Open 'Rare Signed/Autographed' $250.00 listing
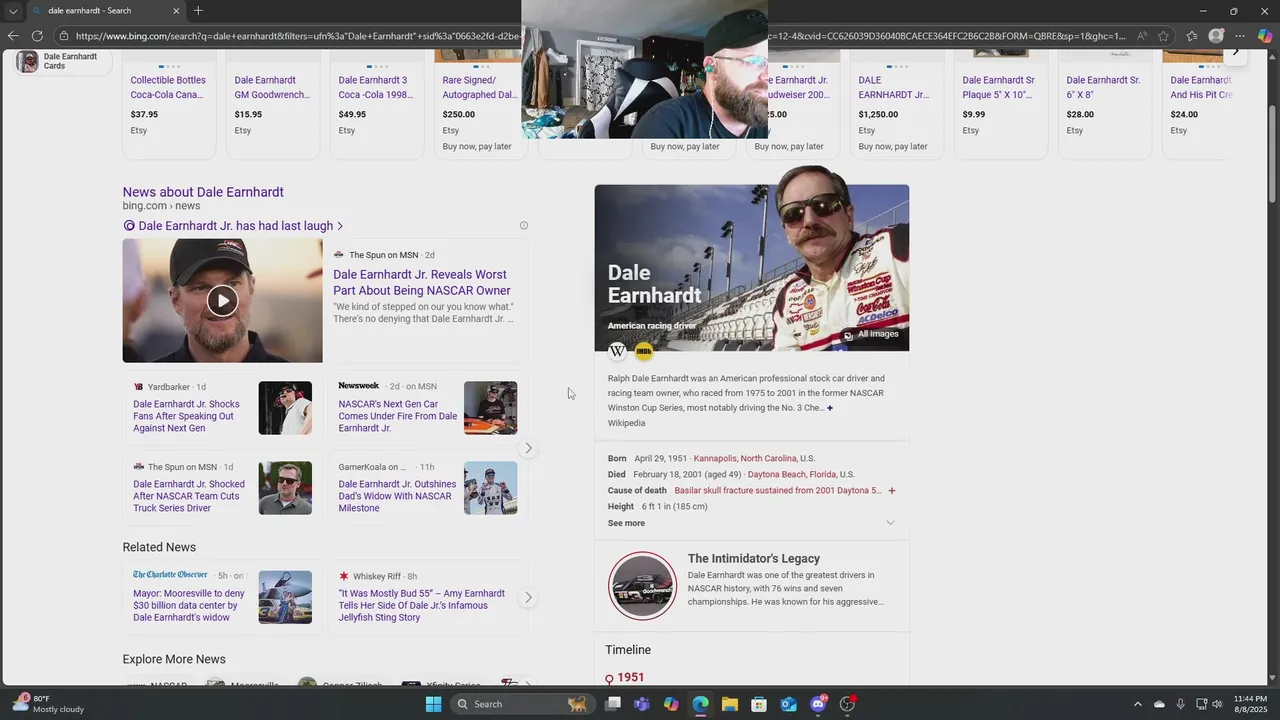 pyautogui.click(x=480, y=88)
